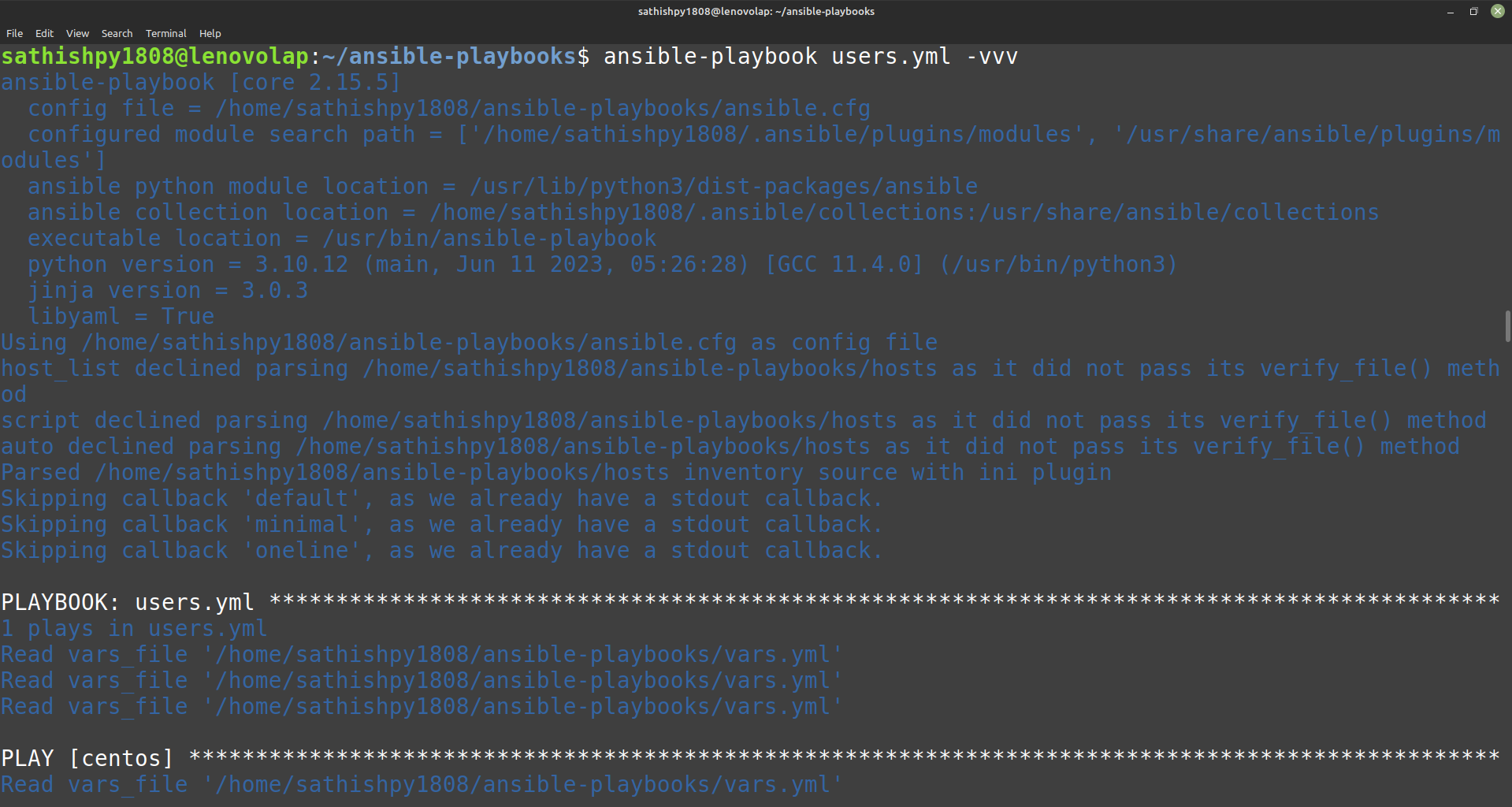Click the ansible-playbook [core 2.15.5] version line
The height and width of the screenshot is (807, 1512).
201,83
